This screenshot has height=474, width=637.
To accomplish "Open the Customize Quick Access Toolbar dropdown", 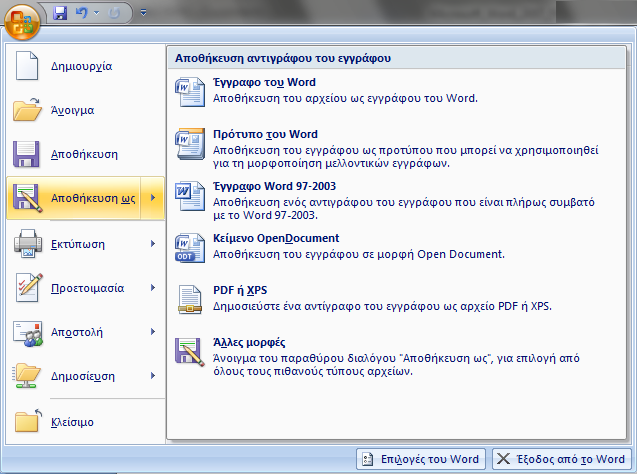I will pyautogui.click(x=143, y=13).
